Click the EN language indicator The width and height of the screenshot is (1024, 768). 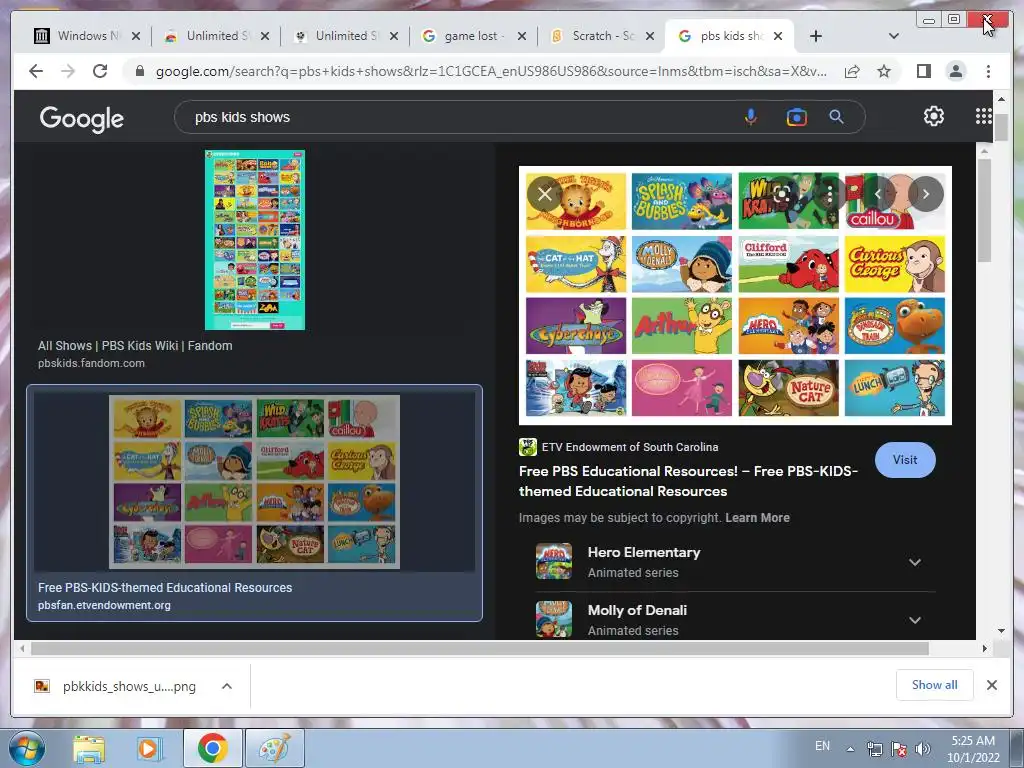click(x=822, y=746)
